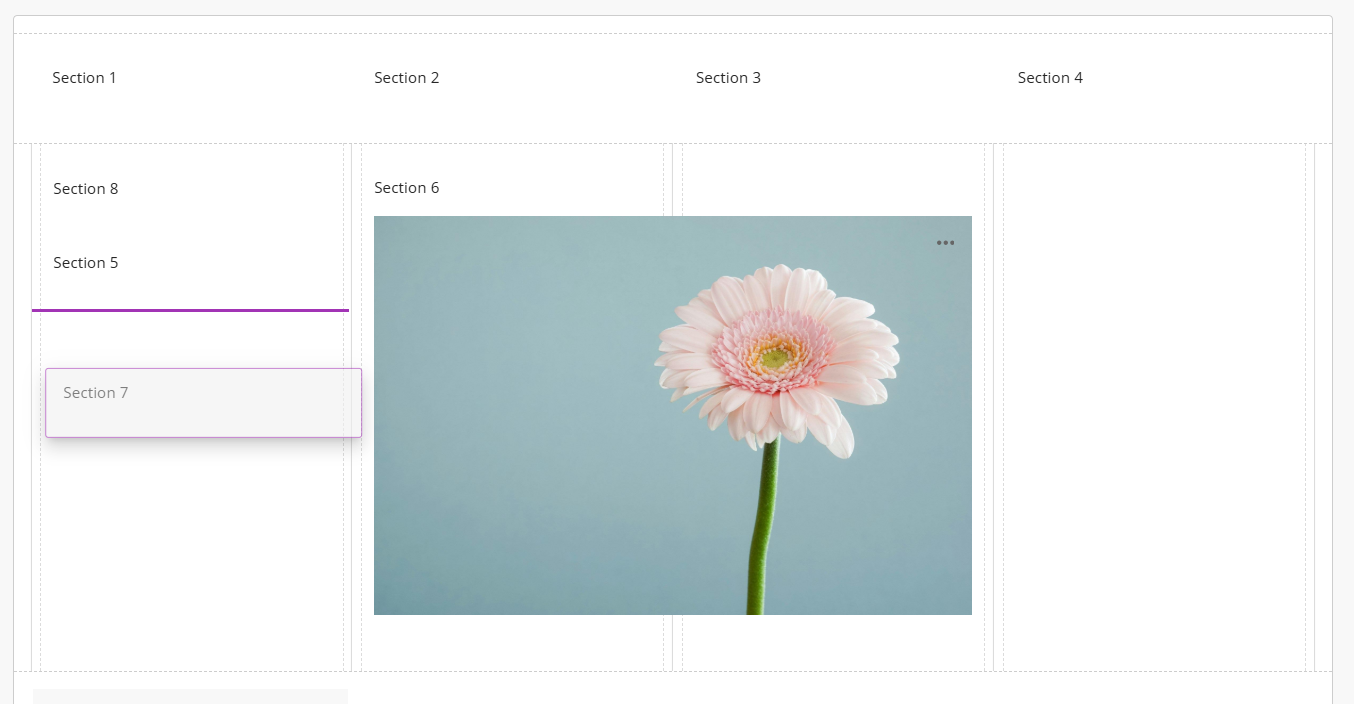Click the purple drop indicator line
This screenshot has height=704, width=1354.
[x=190, y=310]
